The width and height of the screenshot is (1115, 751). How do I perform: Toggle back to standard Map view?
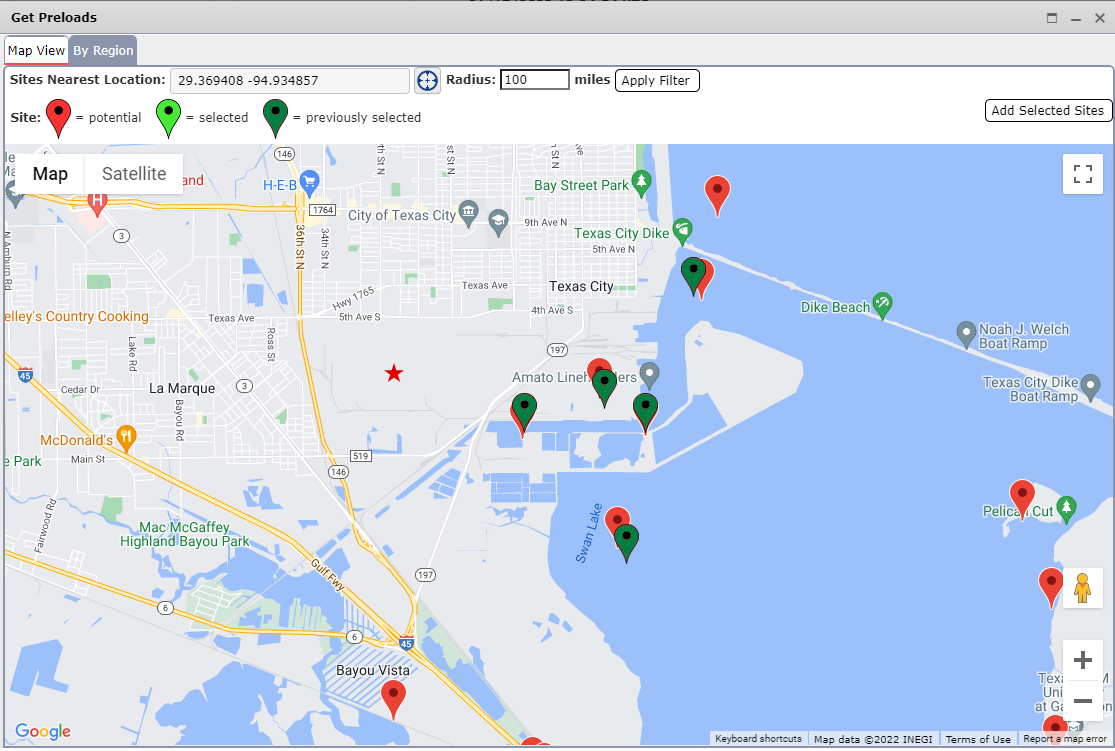click(49, 173)
